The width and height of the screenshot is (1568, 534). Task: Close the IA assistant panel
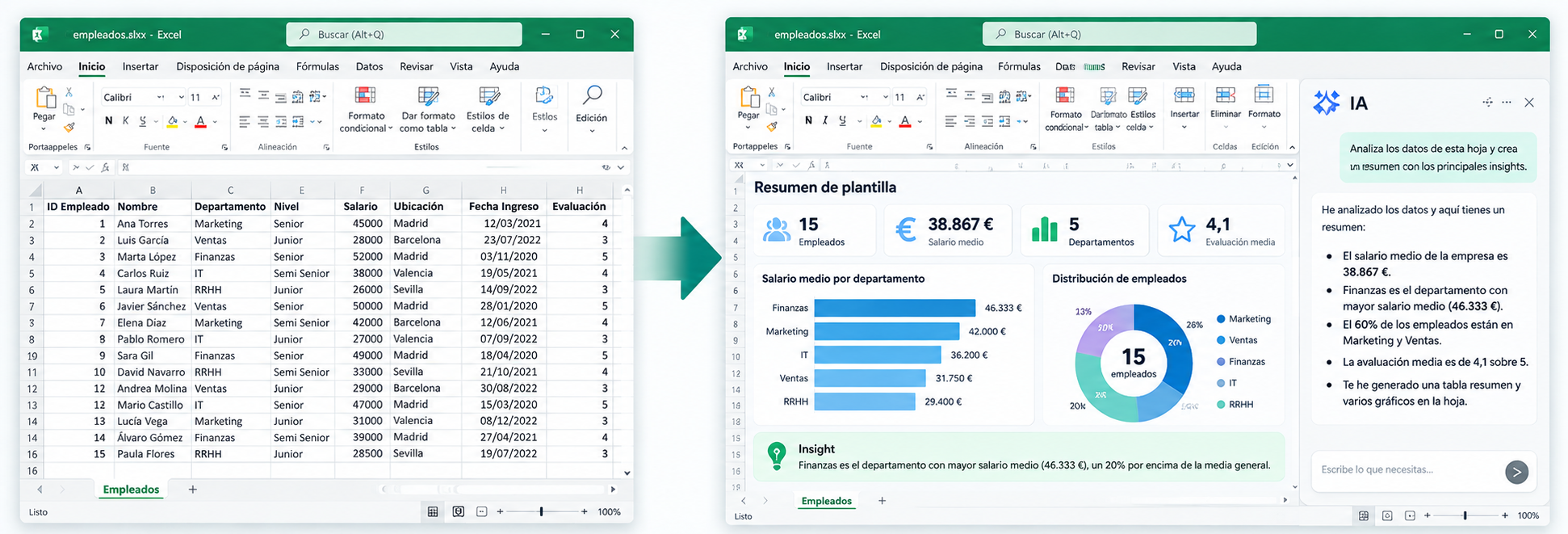tap(1529, 103)
